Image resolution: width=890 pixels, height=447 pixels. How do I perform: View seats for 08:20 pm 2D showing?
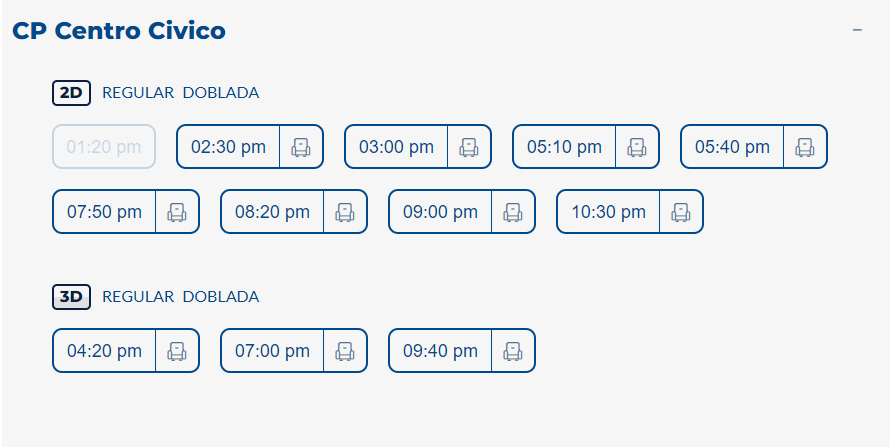click(345, 211)
